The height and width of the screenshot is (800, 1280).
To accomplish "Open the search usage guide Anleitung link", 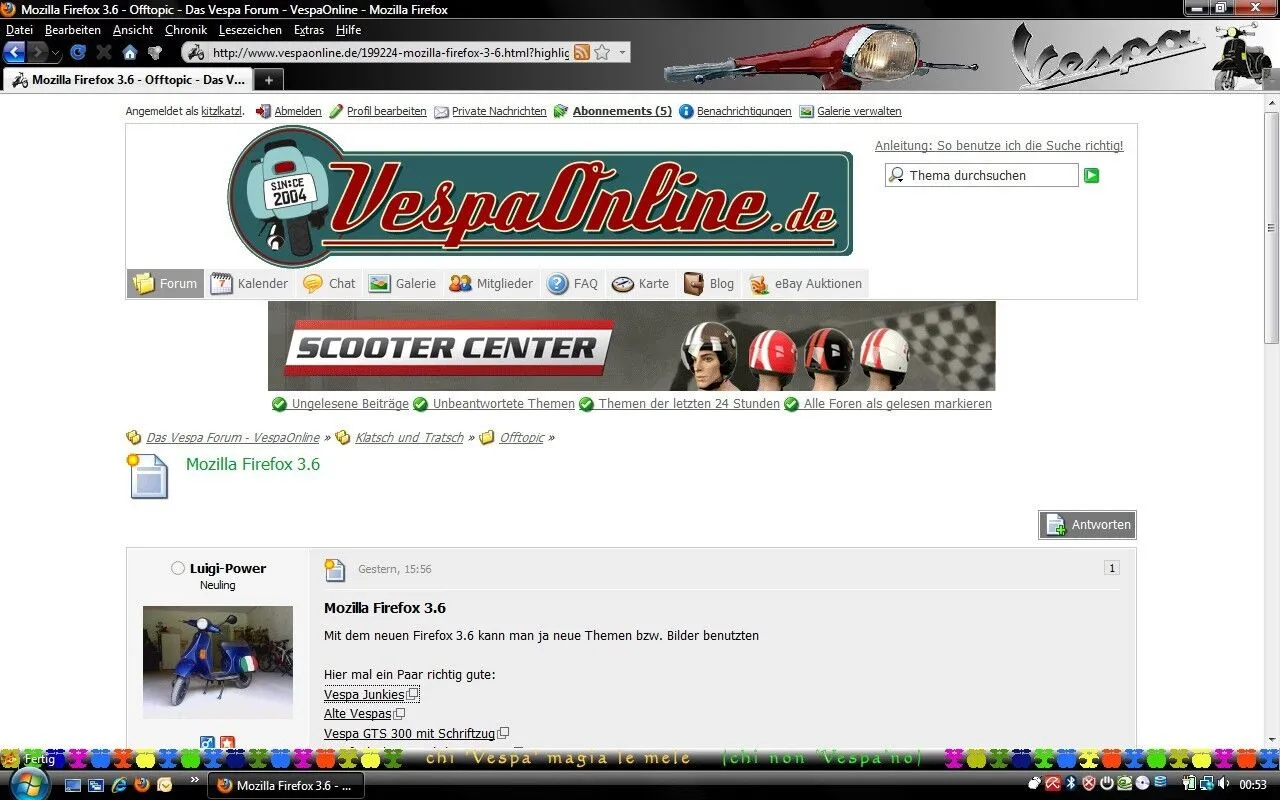I will (999, 146).
